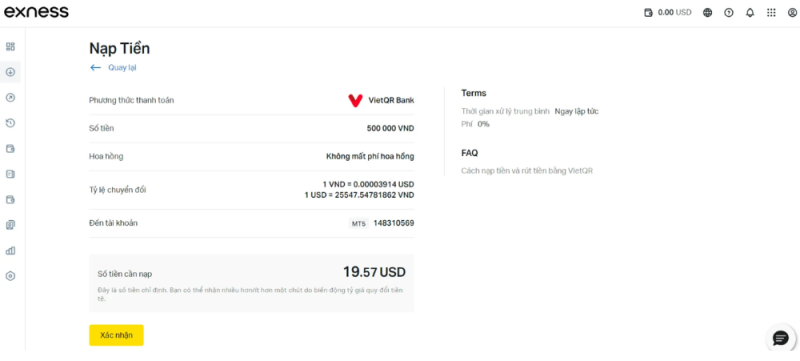Open the language globe icon

(x=707, y=13)
